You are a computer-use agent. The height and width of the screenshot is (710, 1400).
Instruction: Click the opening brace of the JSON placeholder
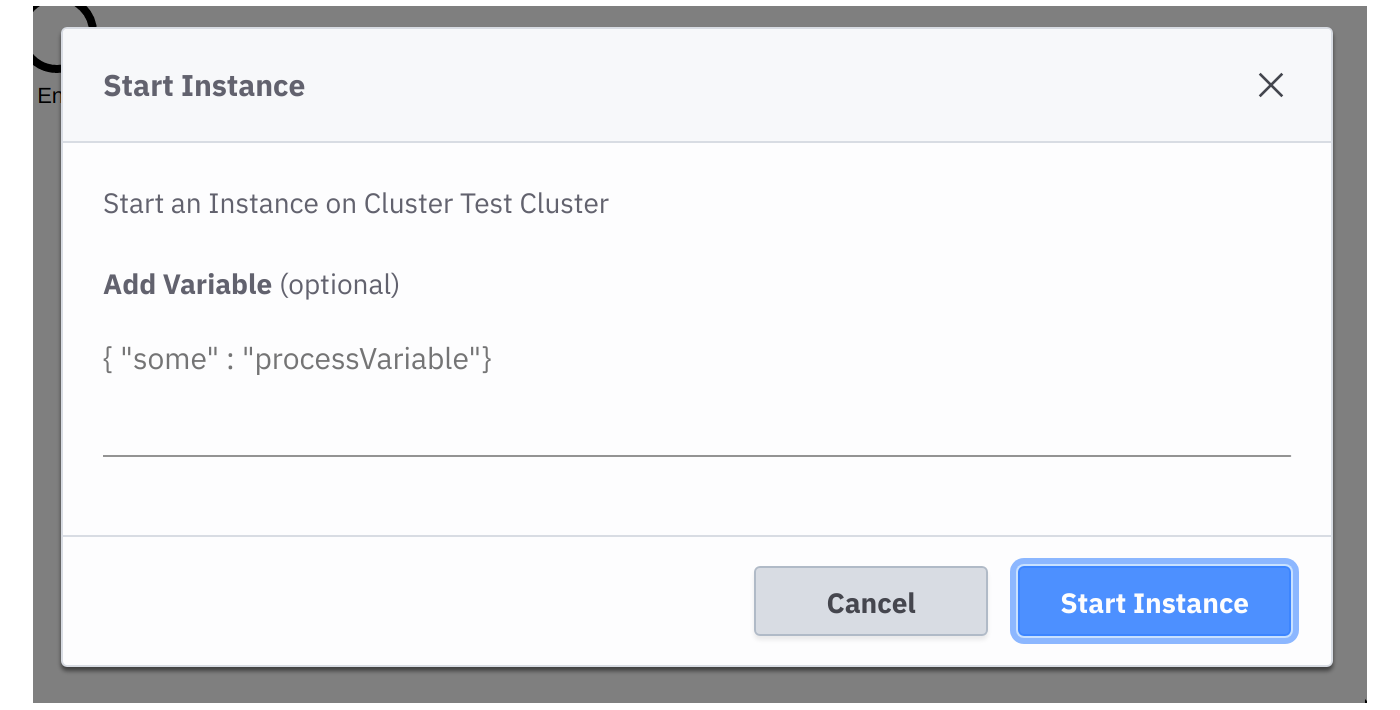click(108, 359)
